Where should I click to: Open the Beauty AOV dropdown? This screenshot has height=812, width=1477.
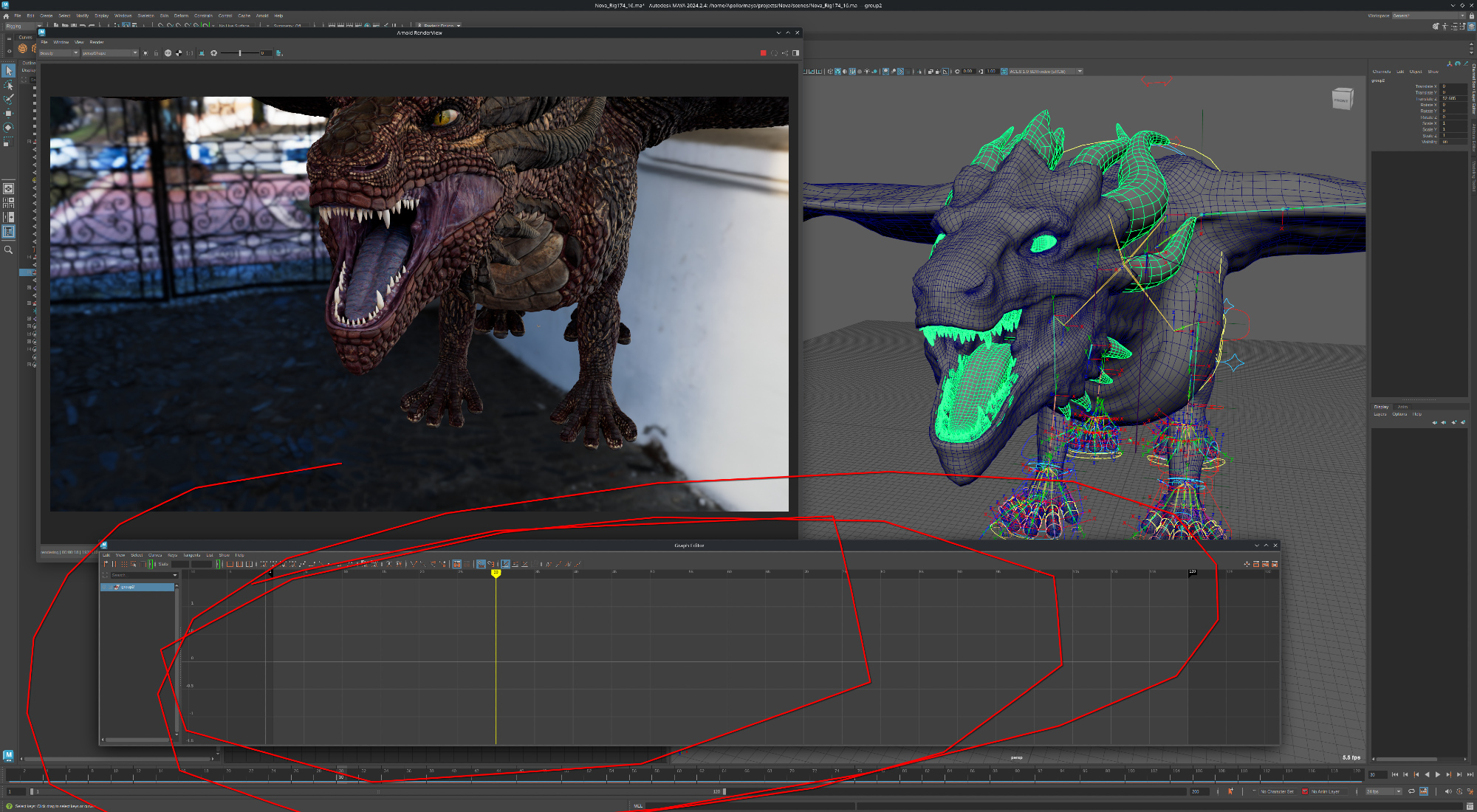tap(58, 53)
